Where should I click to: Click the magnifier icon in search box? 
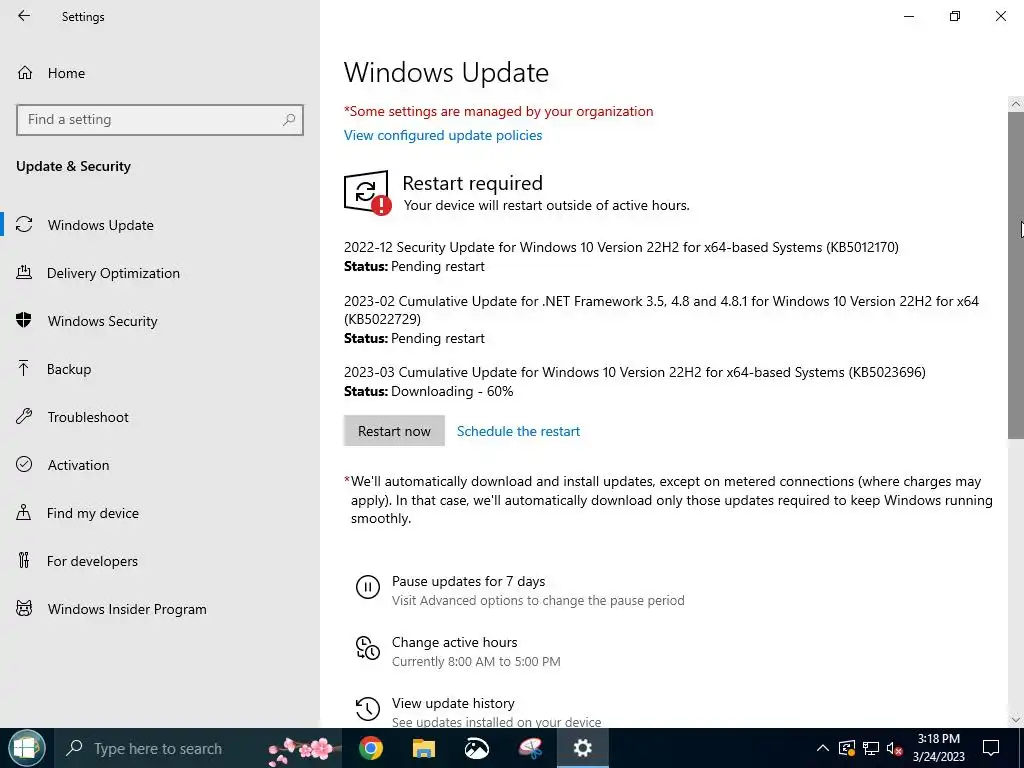coord(289,120)
